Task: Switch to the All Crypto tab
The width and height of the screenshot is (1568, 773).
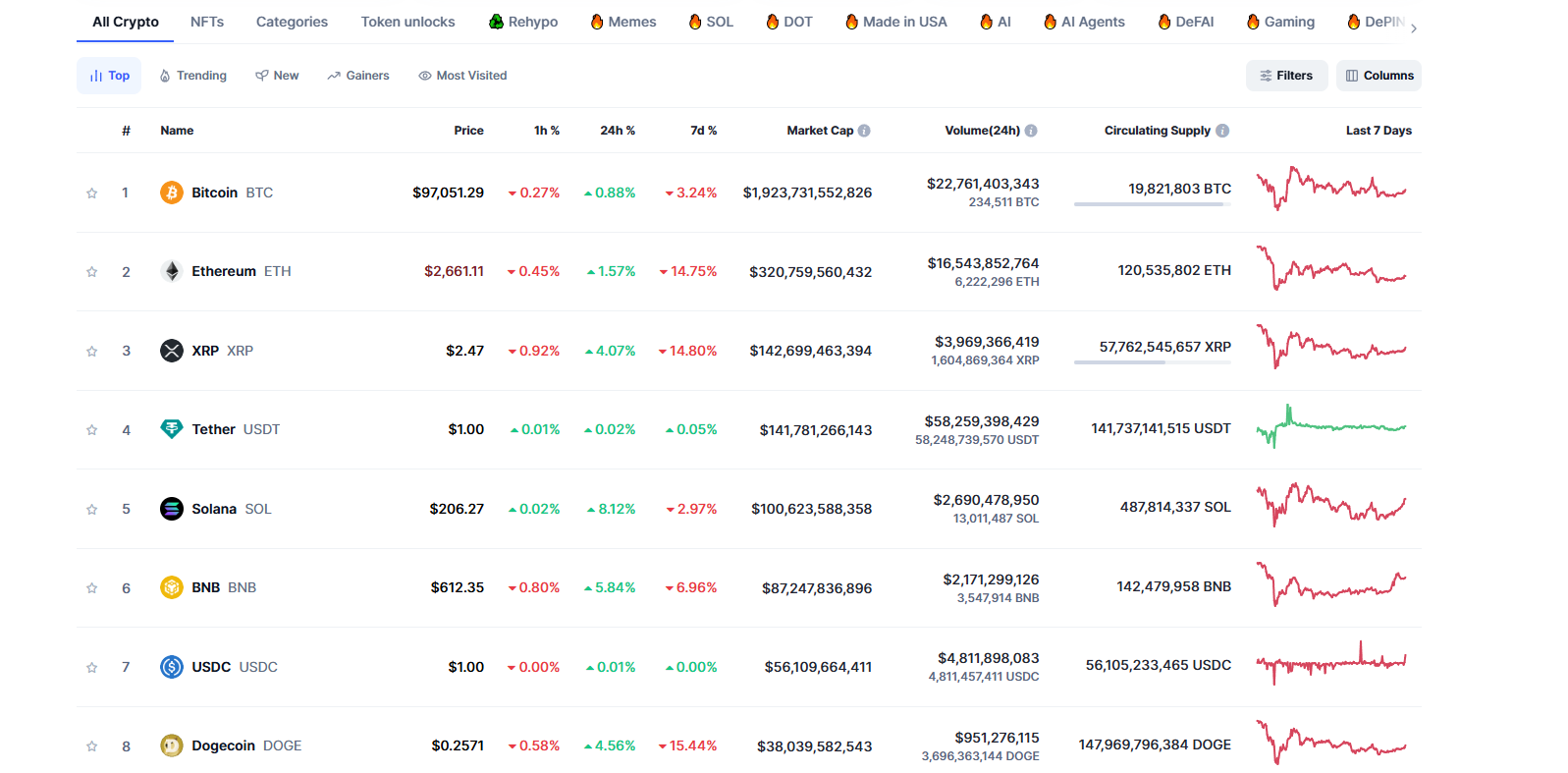Action: tap(126, 22)
